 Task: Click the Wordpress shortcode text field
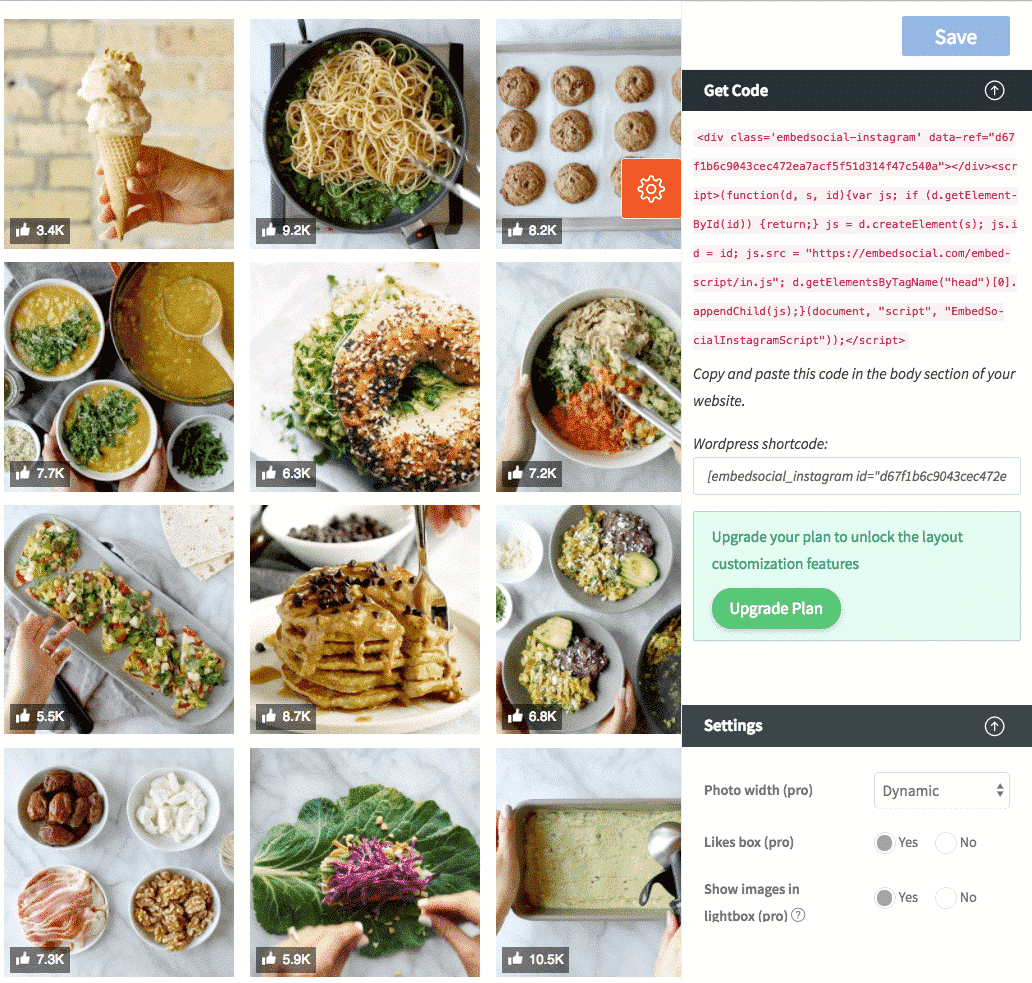856,476
